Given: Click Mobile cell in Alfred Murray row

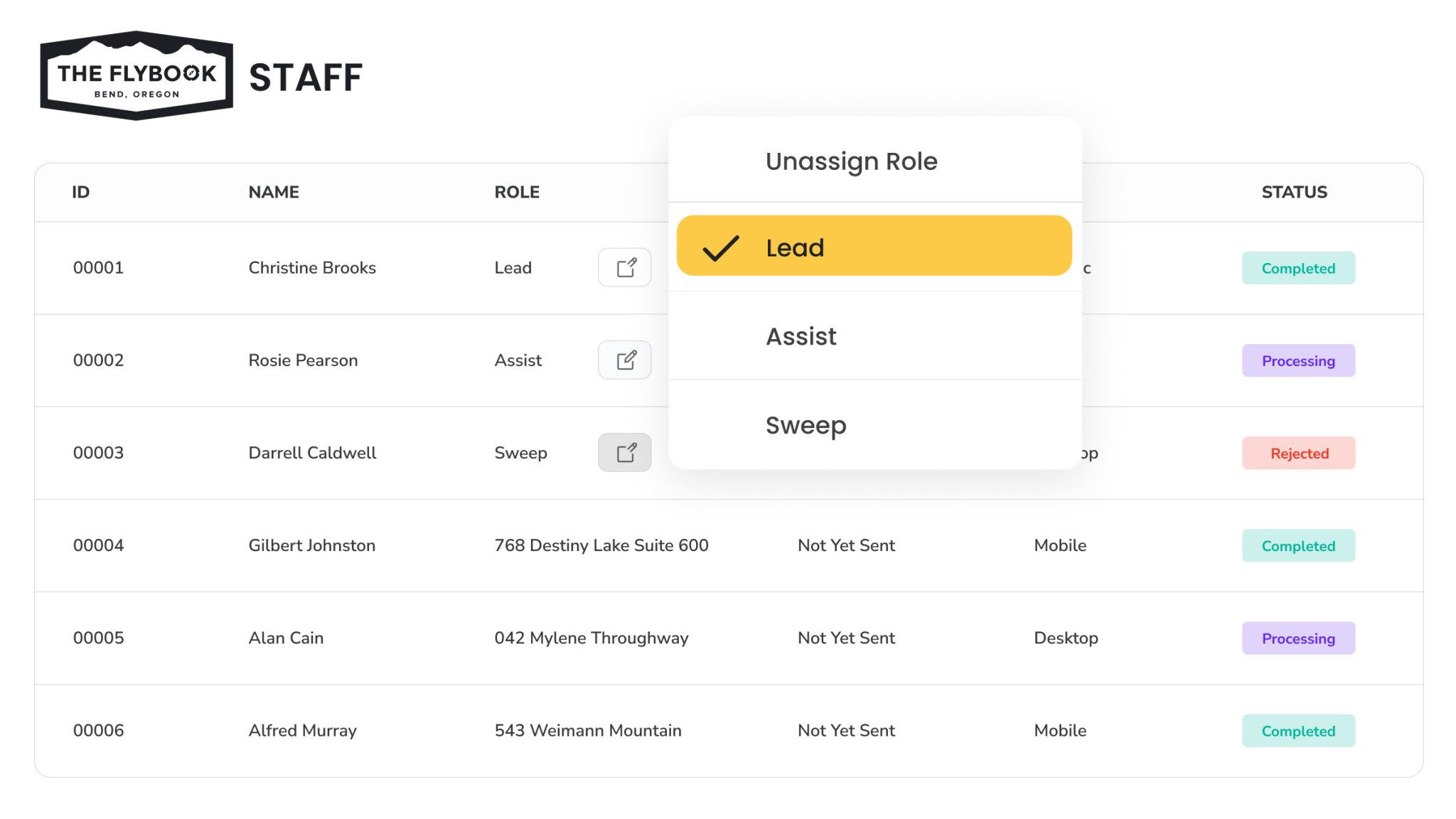Looking at the screenshot, I should click(x=1060, y=729).
